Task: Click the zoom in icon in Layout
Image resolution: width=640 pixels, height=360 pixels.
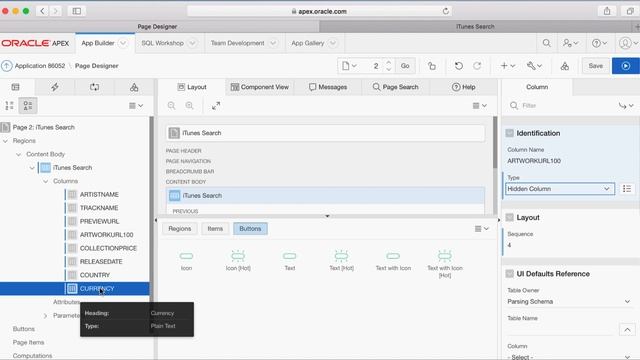Action: (189, 106)
